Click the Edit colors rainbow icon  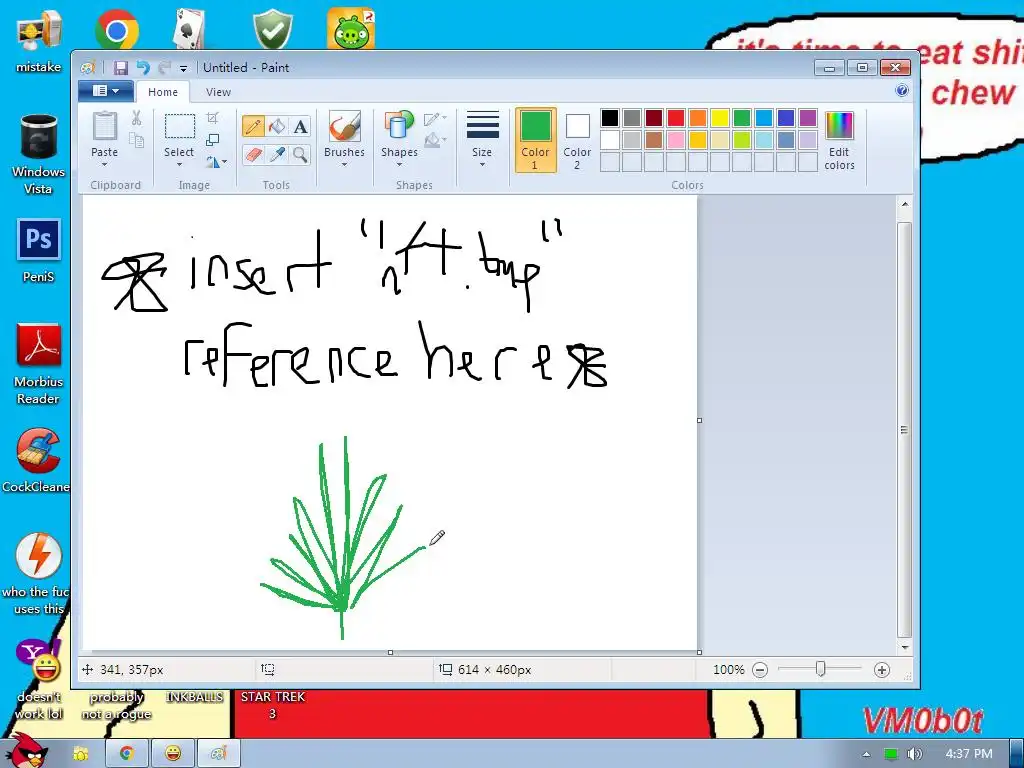click(839, 125)
